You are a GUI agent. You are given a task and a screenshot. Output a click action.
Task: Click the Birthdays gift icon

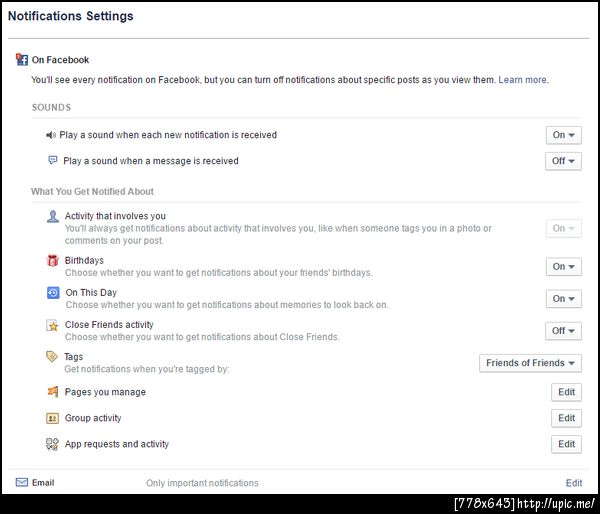(x=53, y=261)
